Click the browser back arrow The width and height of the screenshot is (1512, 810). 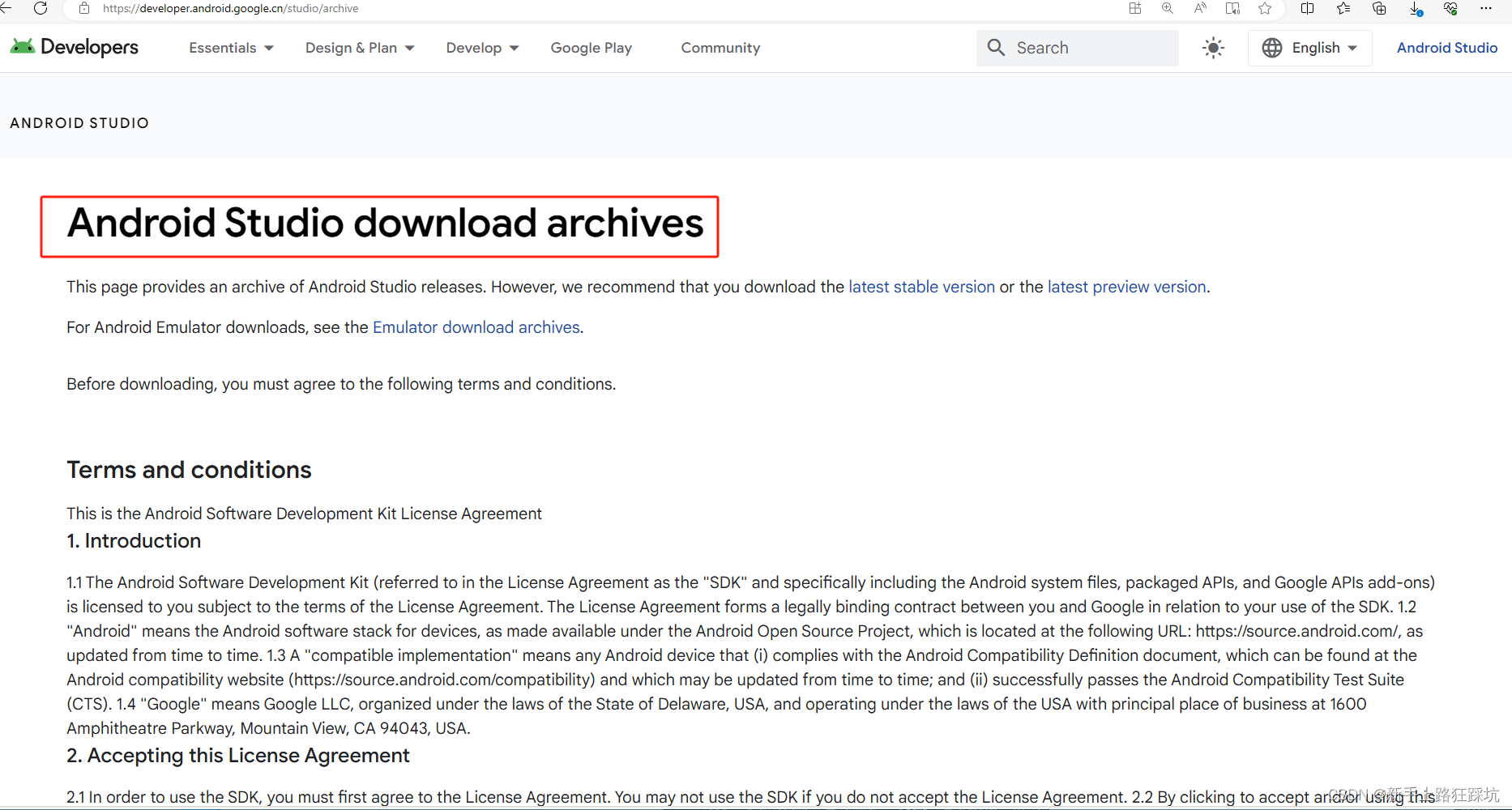pos(5,8)
